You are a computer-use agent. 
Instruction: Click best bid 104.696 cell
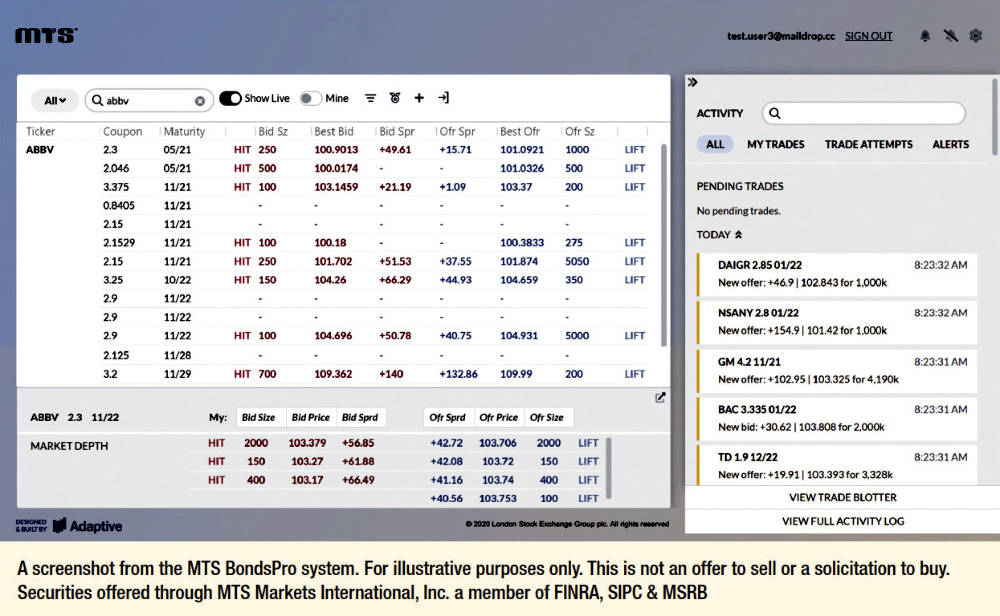pyautogui.click(x=333, y=336)
